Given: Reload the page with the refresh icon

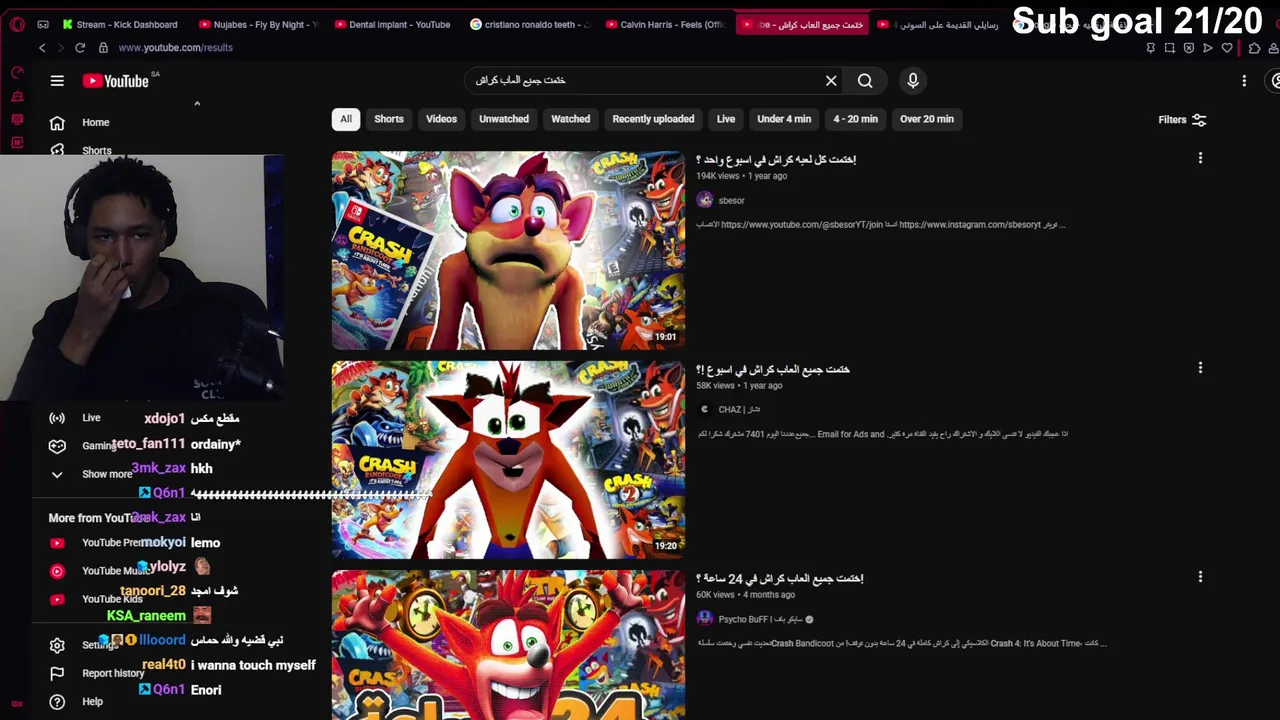Looking at the screenshot, I should tap(79, 48).
